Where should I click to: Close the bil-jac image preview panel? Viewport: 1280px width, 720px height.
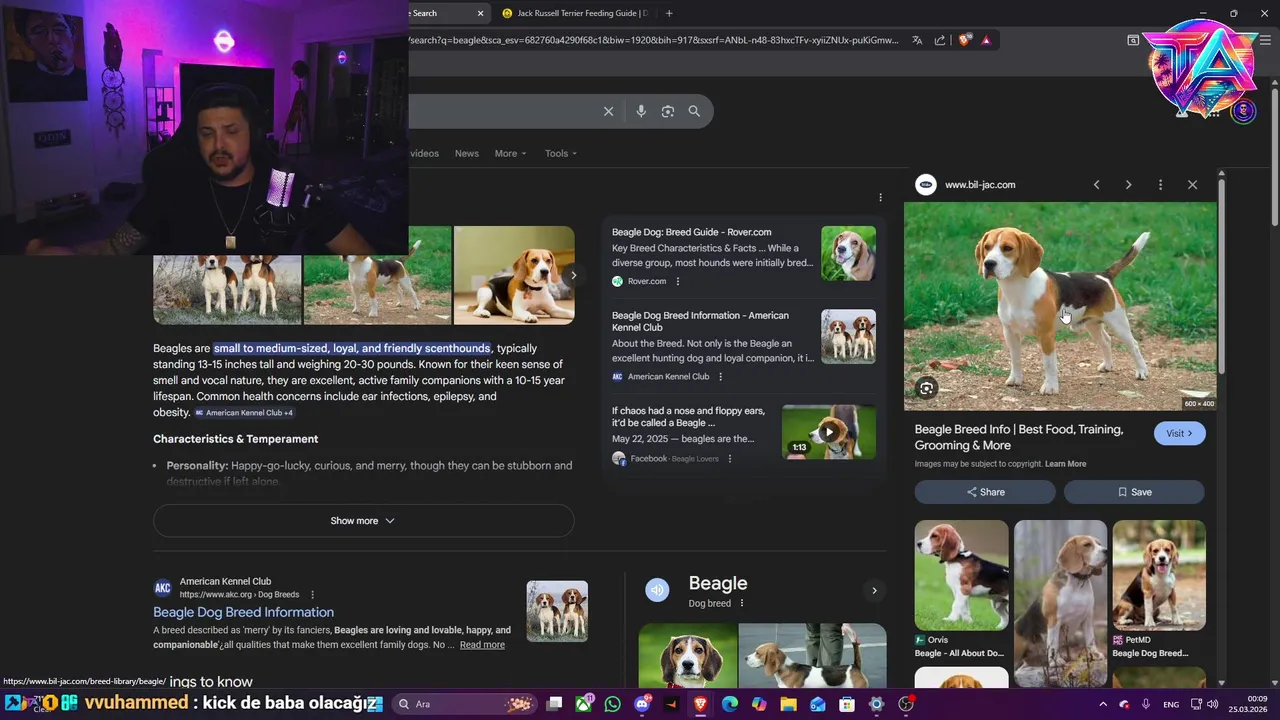[x=1192, y=184]
